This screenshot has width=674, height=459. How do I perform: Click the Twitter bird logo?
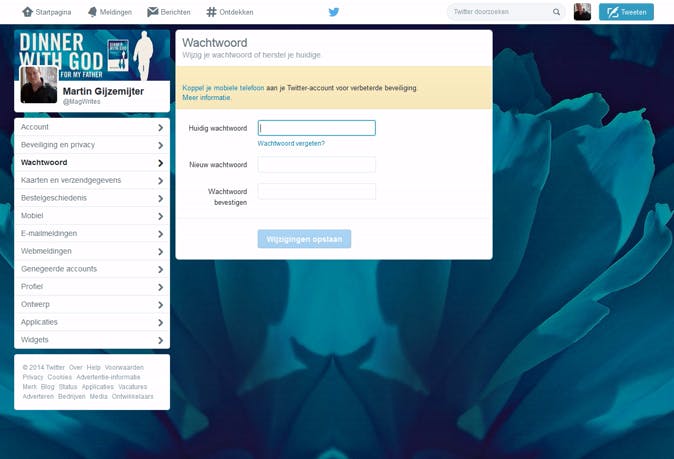(x=334, y=12)
